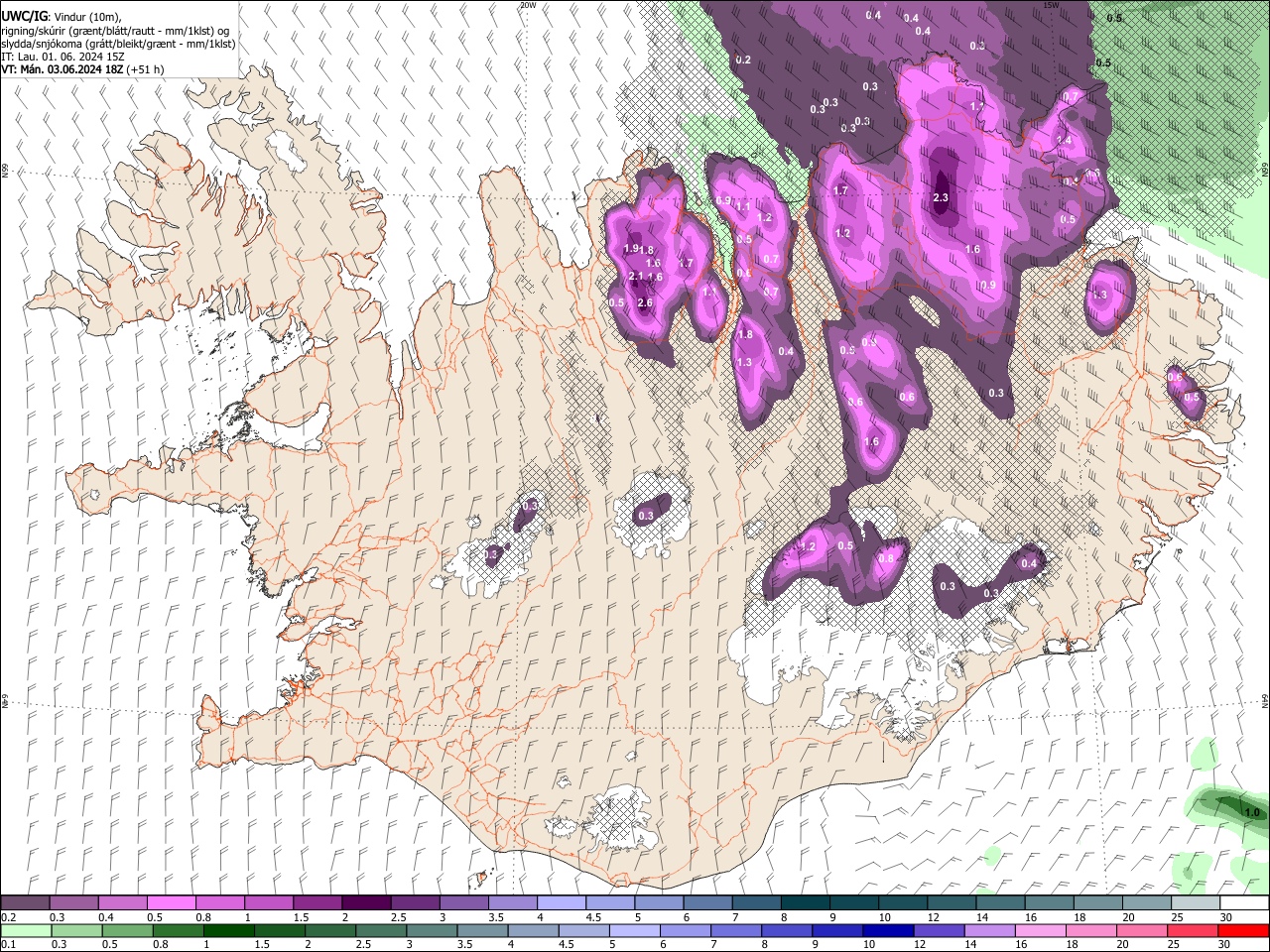The image size is (1270, 952).
Task: Pick upper legend swatch between 2 and 2.5
Action: [366, 902]
